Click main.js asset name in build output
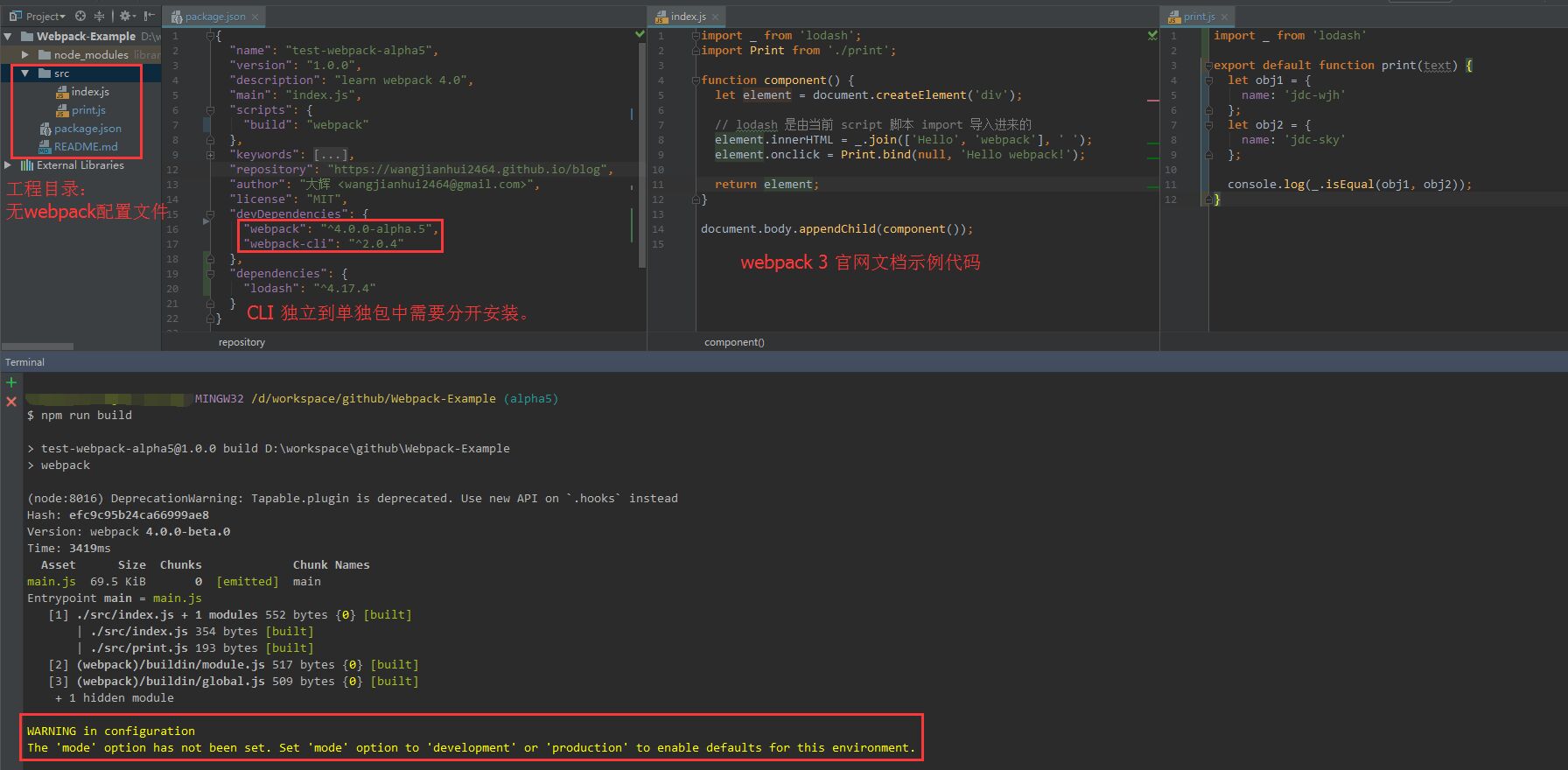This screenshot has height=770, width=1568. pyautogui.click(x=52, y=582)
